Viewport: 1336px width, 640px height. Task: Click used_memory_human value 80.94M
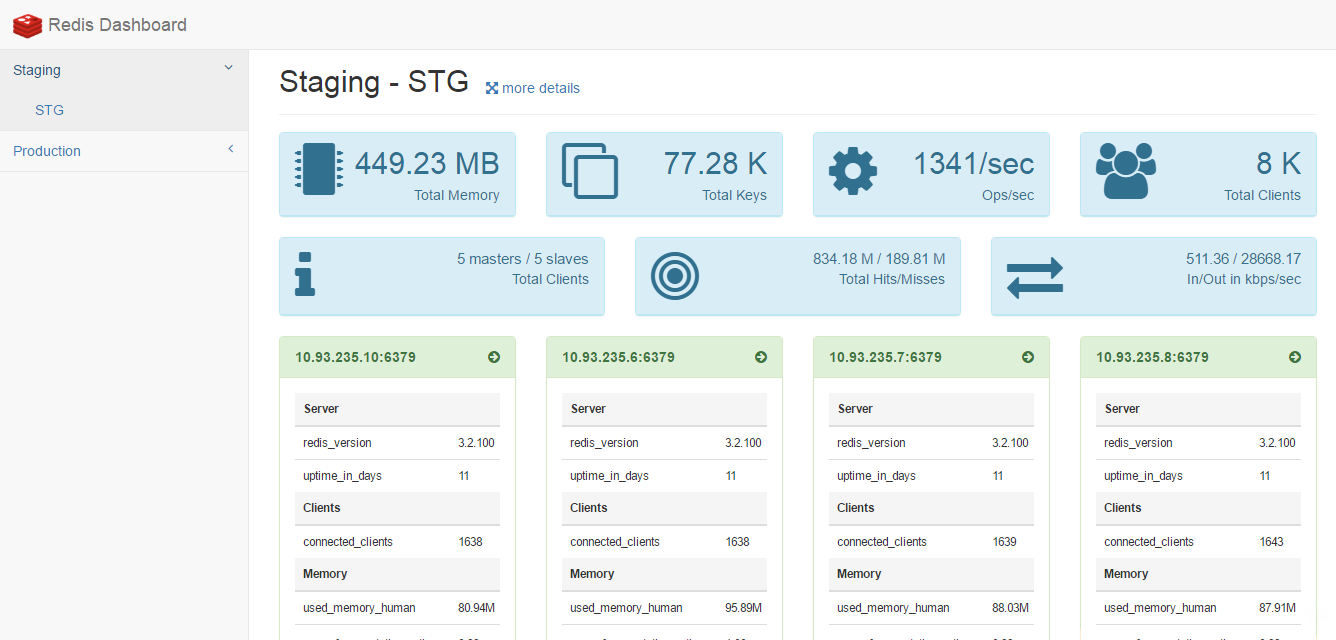pyautogui.click(x=476, y=608)
